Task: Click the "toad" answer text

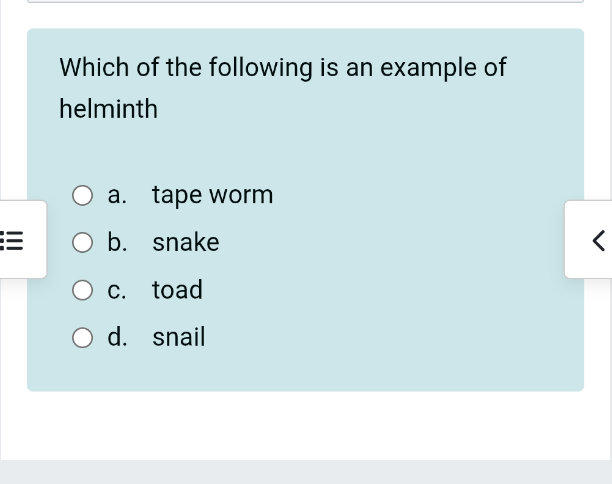Action: (177, 290)
